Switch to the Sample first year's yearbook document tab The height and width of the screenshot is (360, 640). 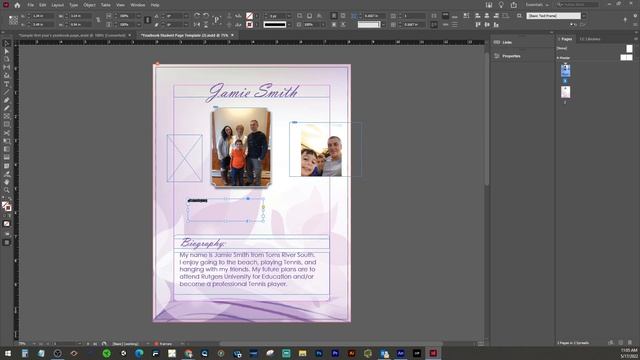[x=72, y=36]
